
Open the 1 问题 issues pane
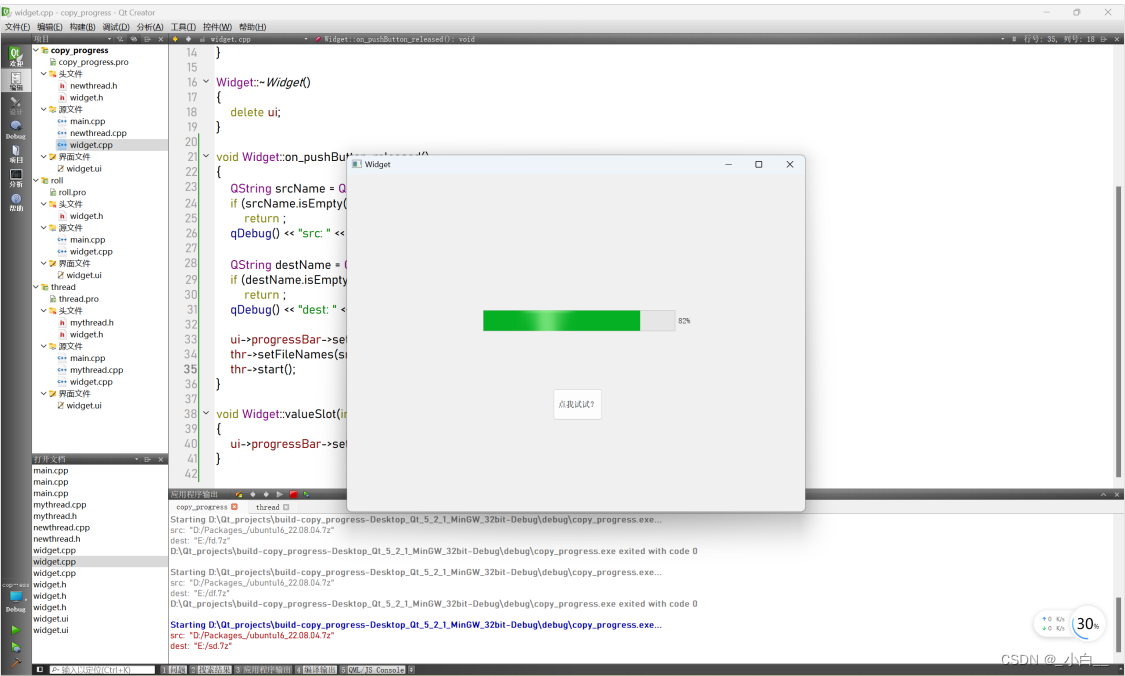[174, 670]
